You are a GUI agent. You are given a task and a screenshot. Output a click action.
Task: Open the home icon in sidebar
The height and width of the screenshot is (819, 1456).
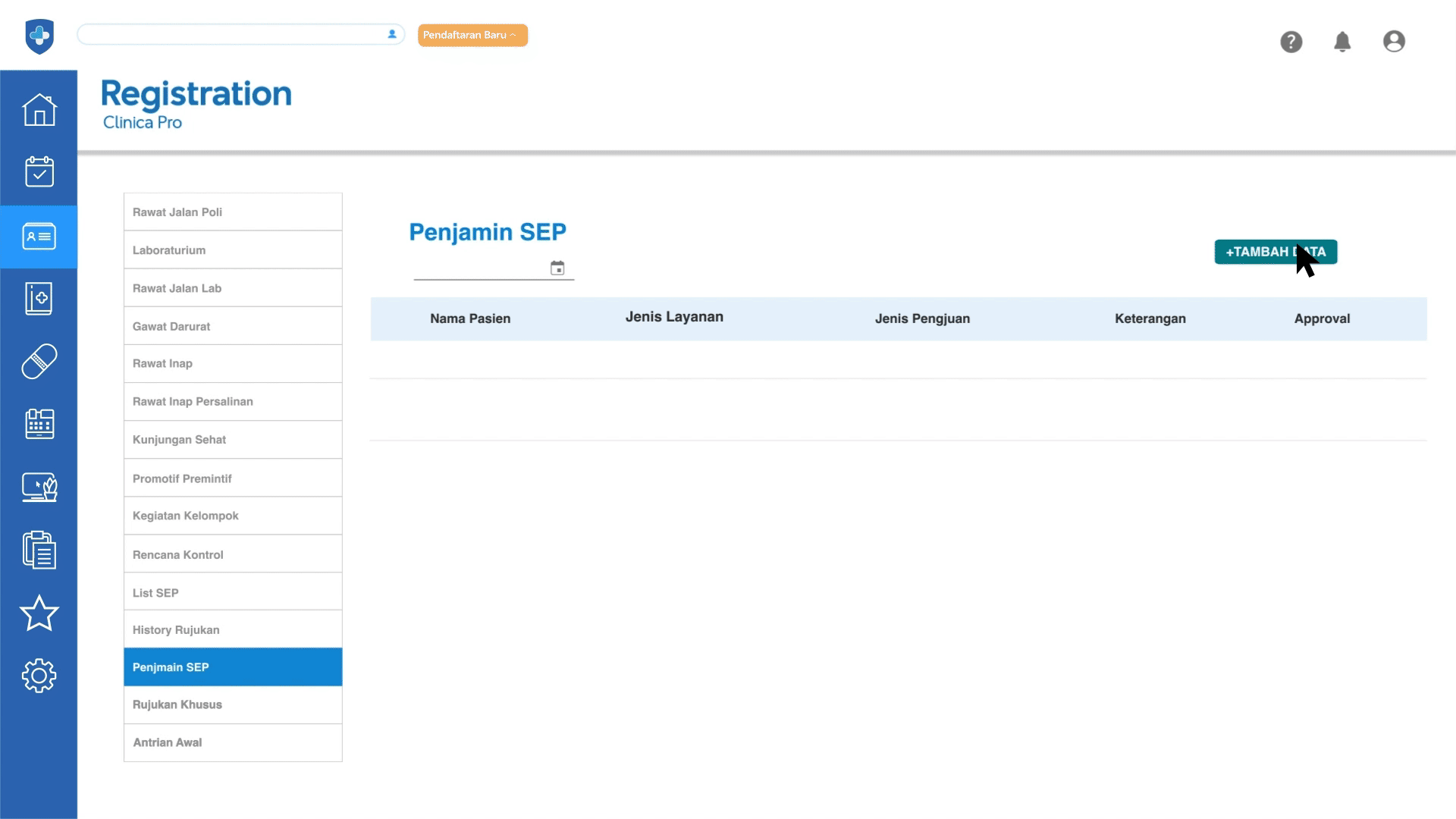[39, 110]
